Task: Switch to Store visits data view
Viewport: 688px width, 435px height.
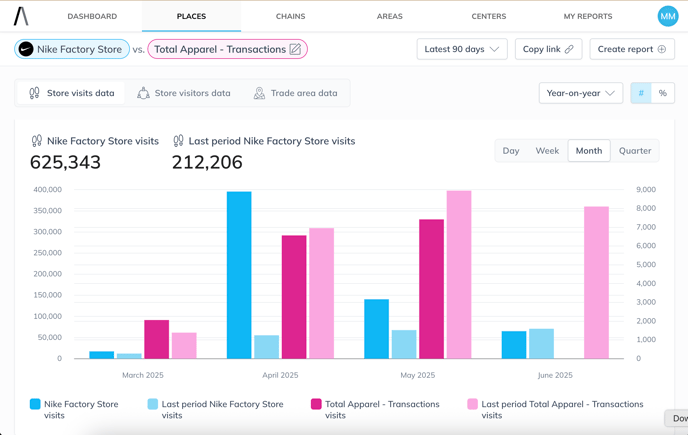Action: pos(71,93)
